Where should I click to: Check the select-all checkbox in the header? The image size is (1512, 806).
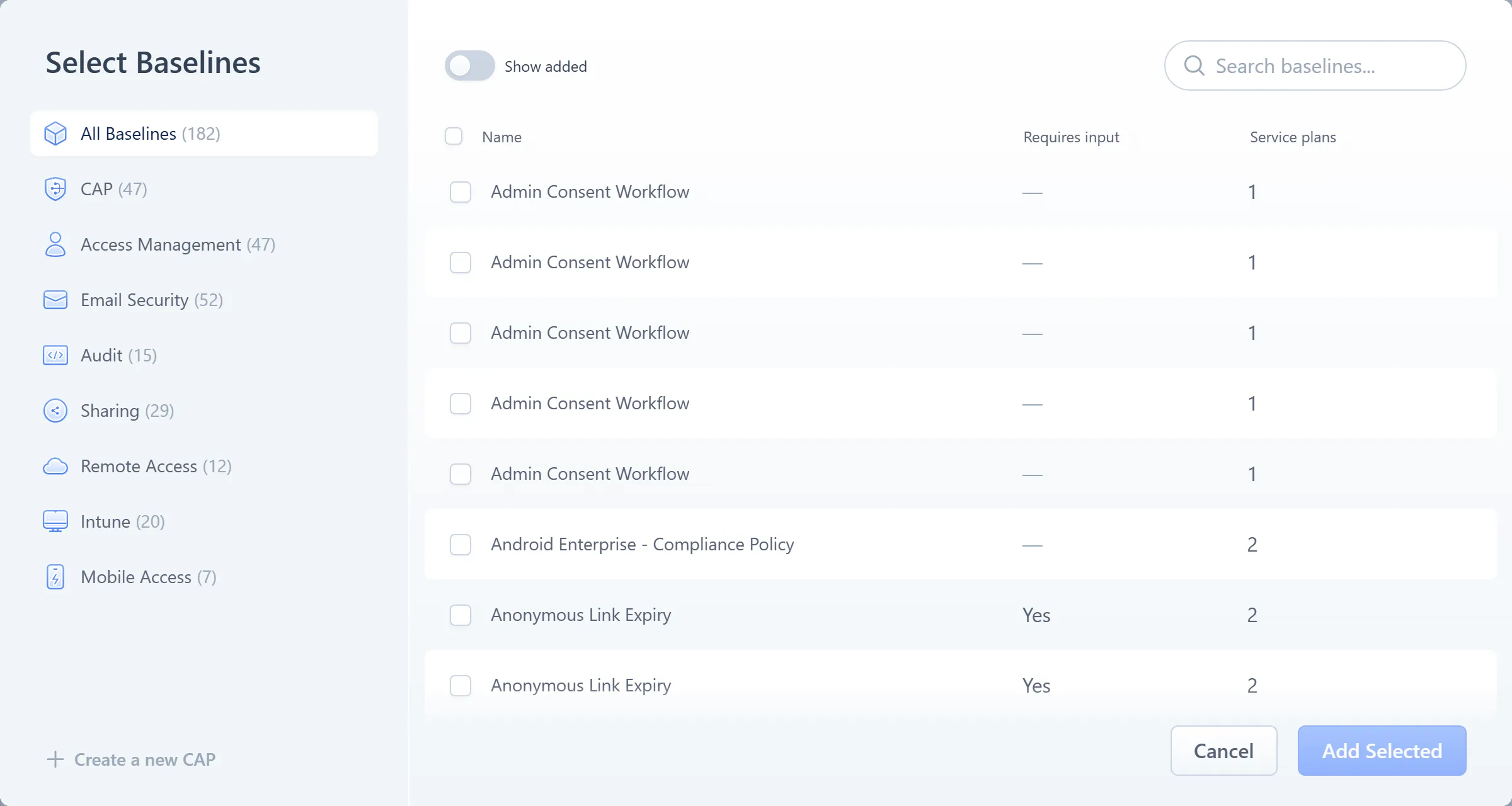454,136
